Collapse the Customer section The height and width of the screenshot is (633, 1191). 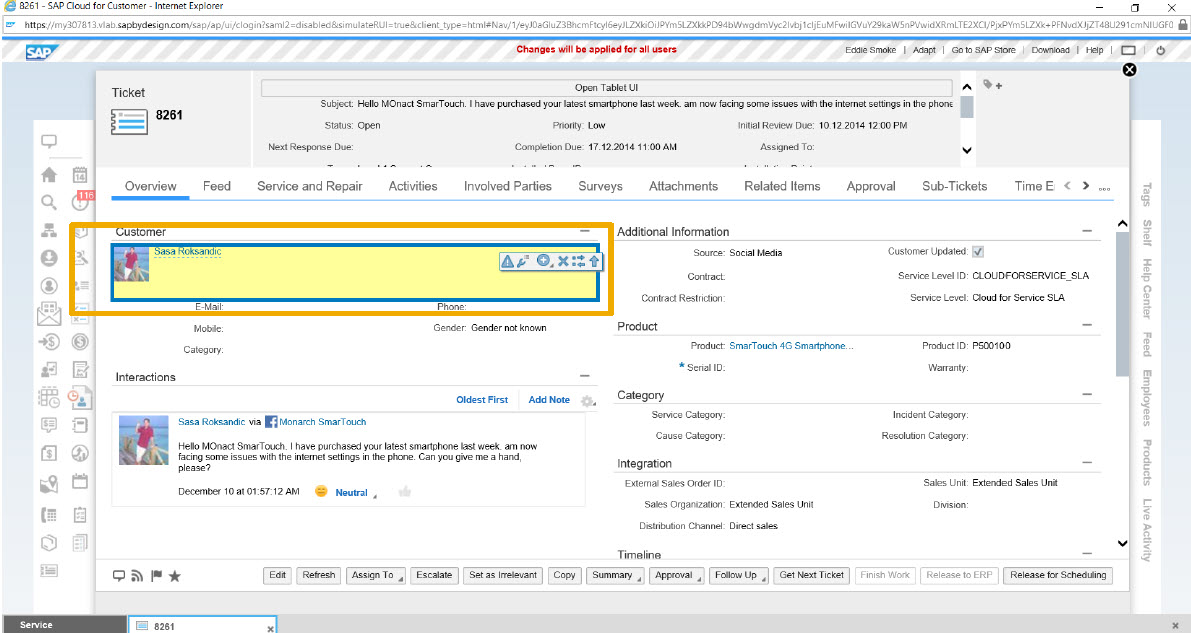584,231
